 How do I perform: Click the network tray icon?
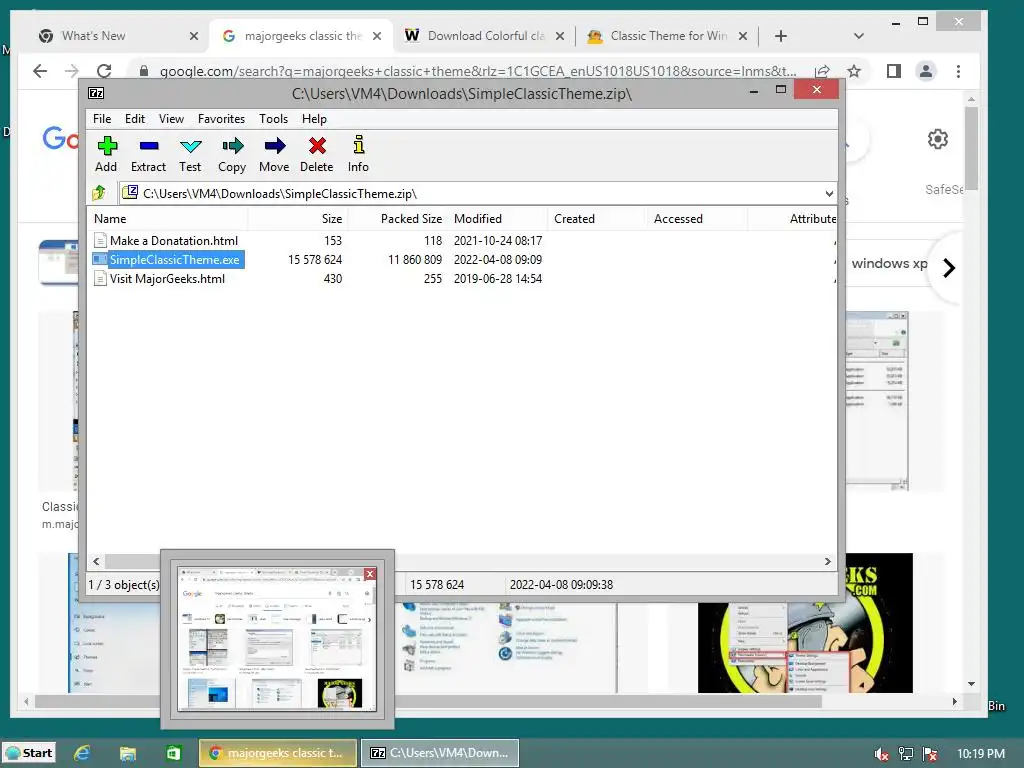click(906, 754)
